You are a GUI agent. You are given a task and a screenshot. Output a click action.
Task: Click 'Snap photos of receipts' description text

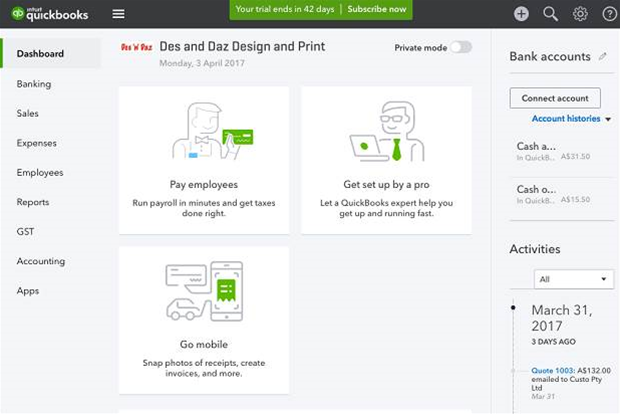[204, 368]
